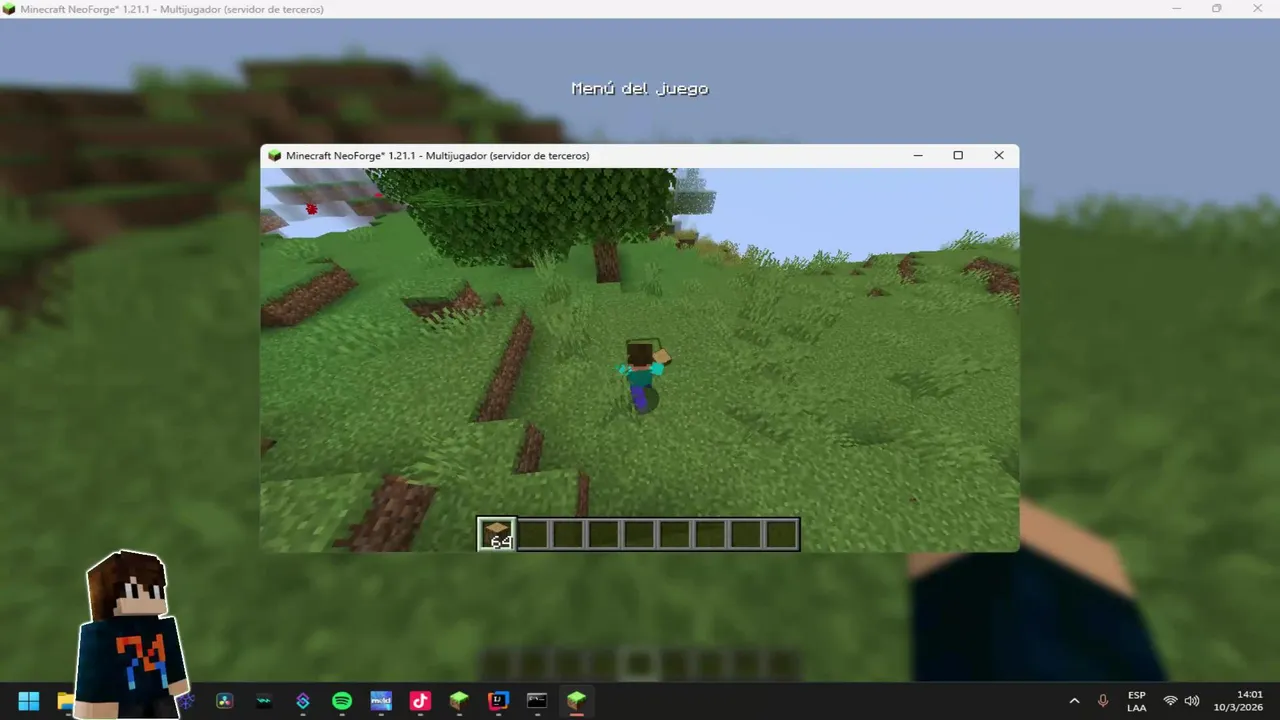This screenshot has width=1280, height=720.
Task: Minimize the outer Minecraft window
Action: pyautogui.click(x=1175, y=9)
